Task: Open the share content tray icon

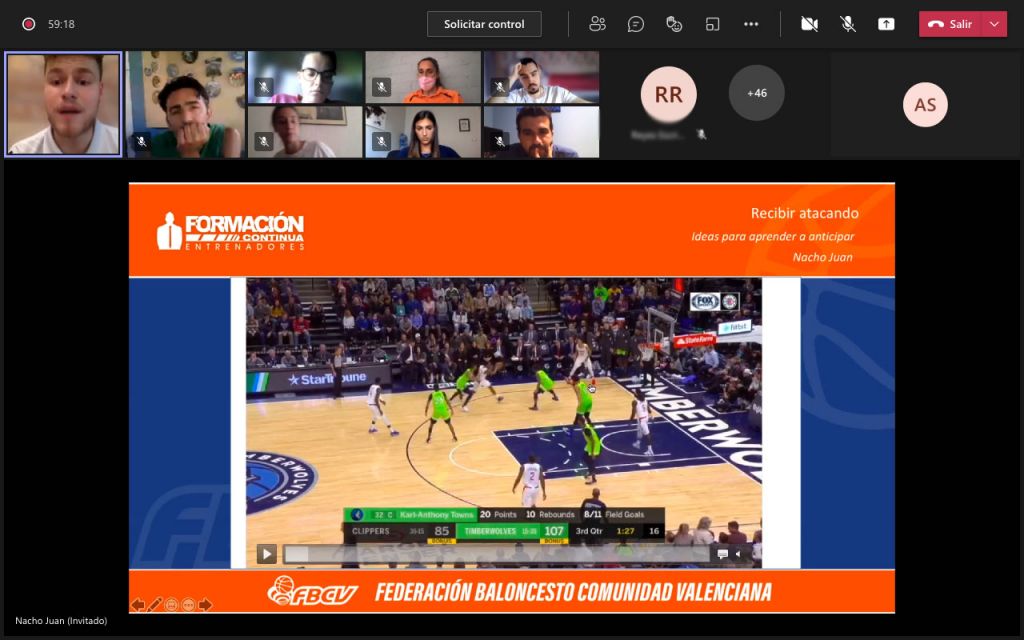Action: pos(886,24)
